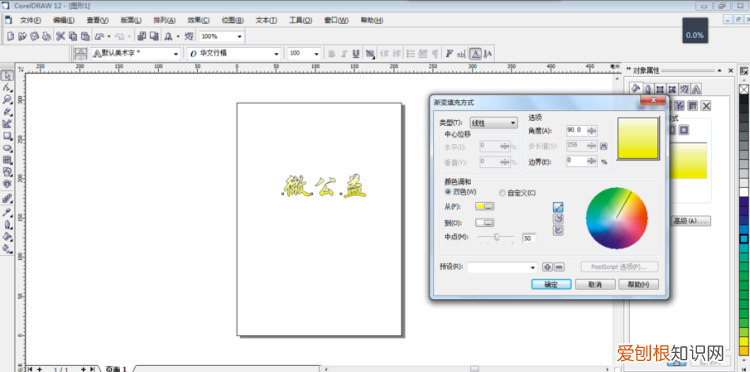Choose counterclockwise color path button
Screen dimensions: 750x372
(558, 219)
